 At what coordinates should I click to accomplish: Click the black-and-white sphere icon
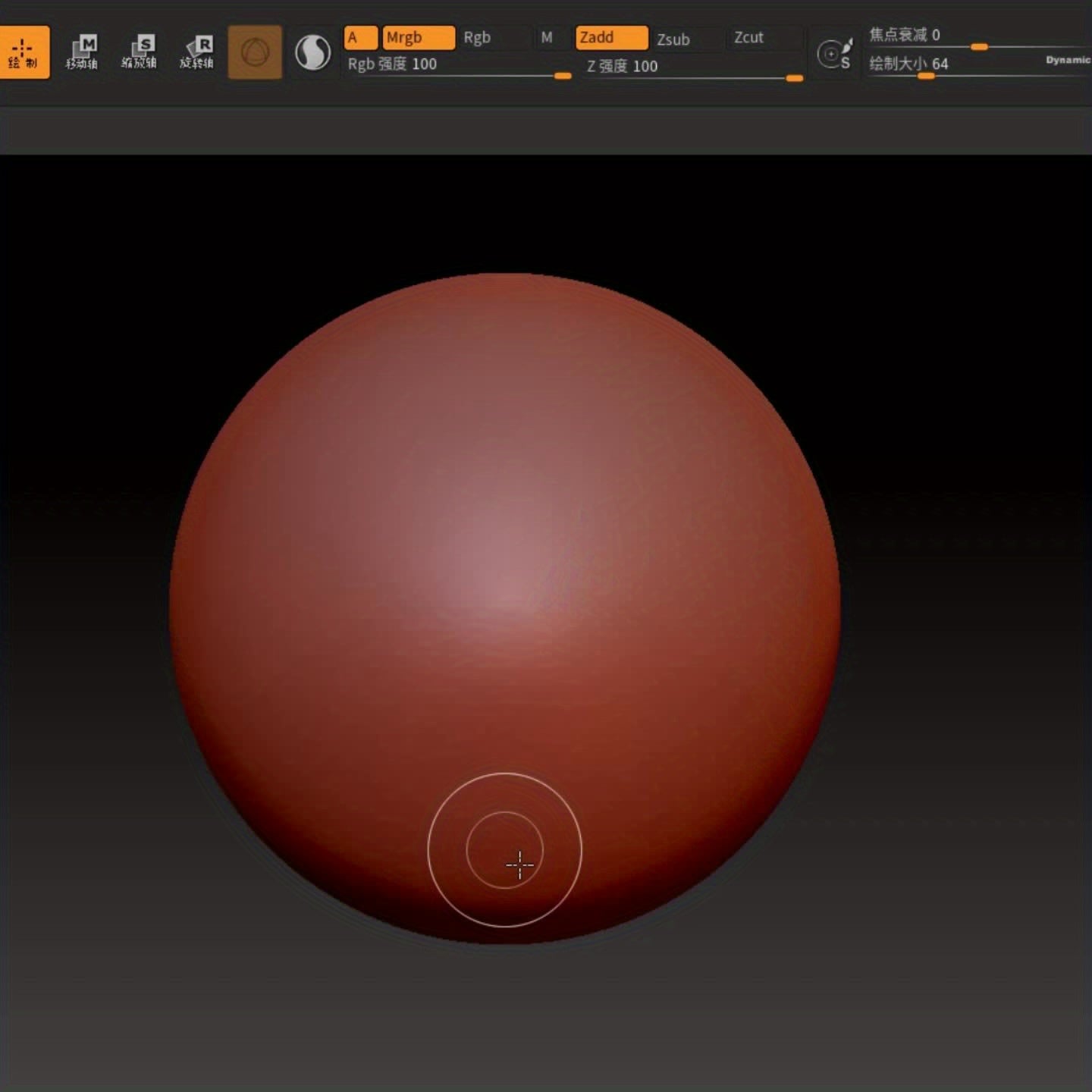point(312,53)
